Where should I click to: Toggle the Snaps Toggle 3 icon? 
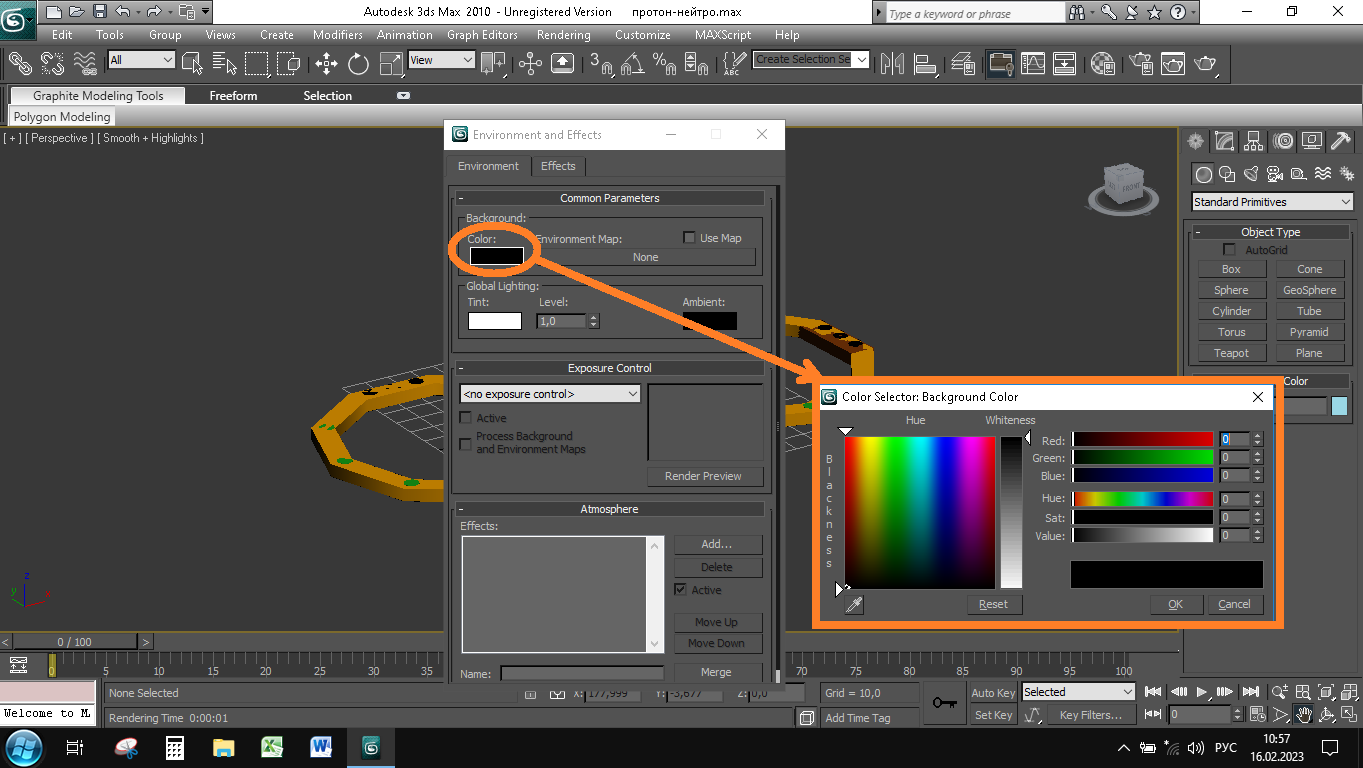(601, 63)
